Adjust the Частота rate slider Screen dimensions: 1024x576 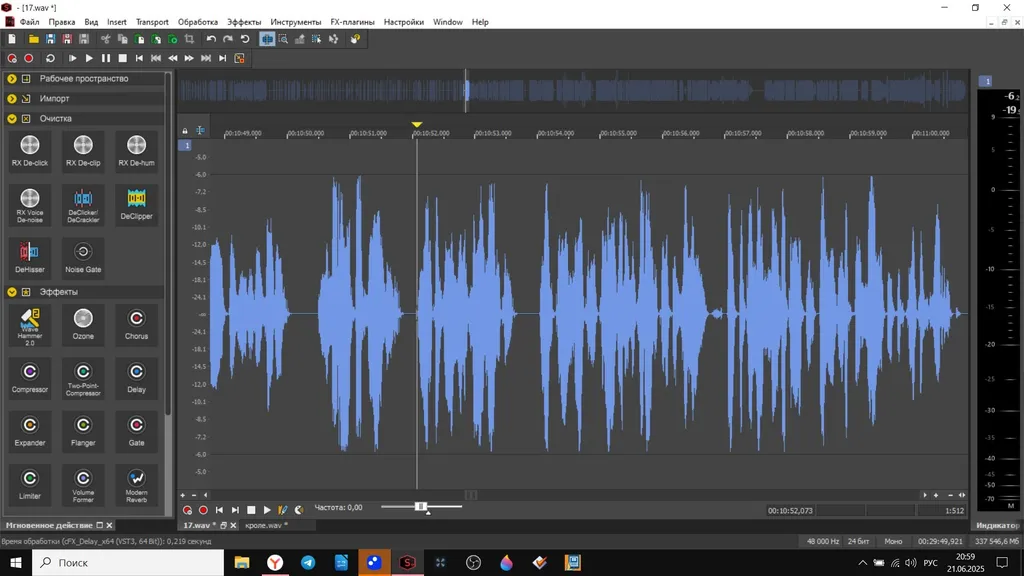point(421,507)
